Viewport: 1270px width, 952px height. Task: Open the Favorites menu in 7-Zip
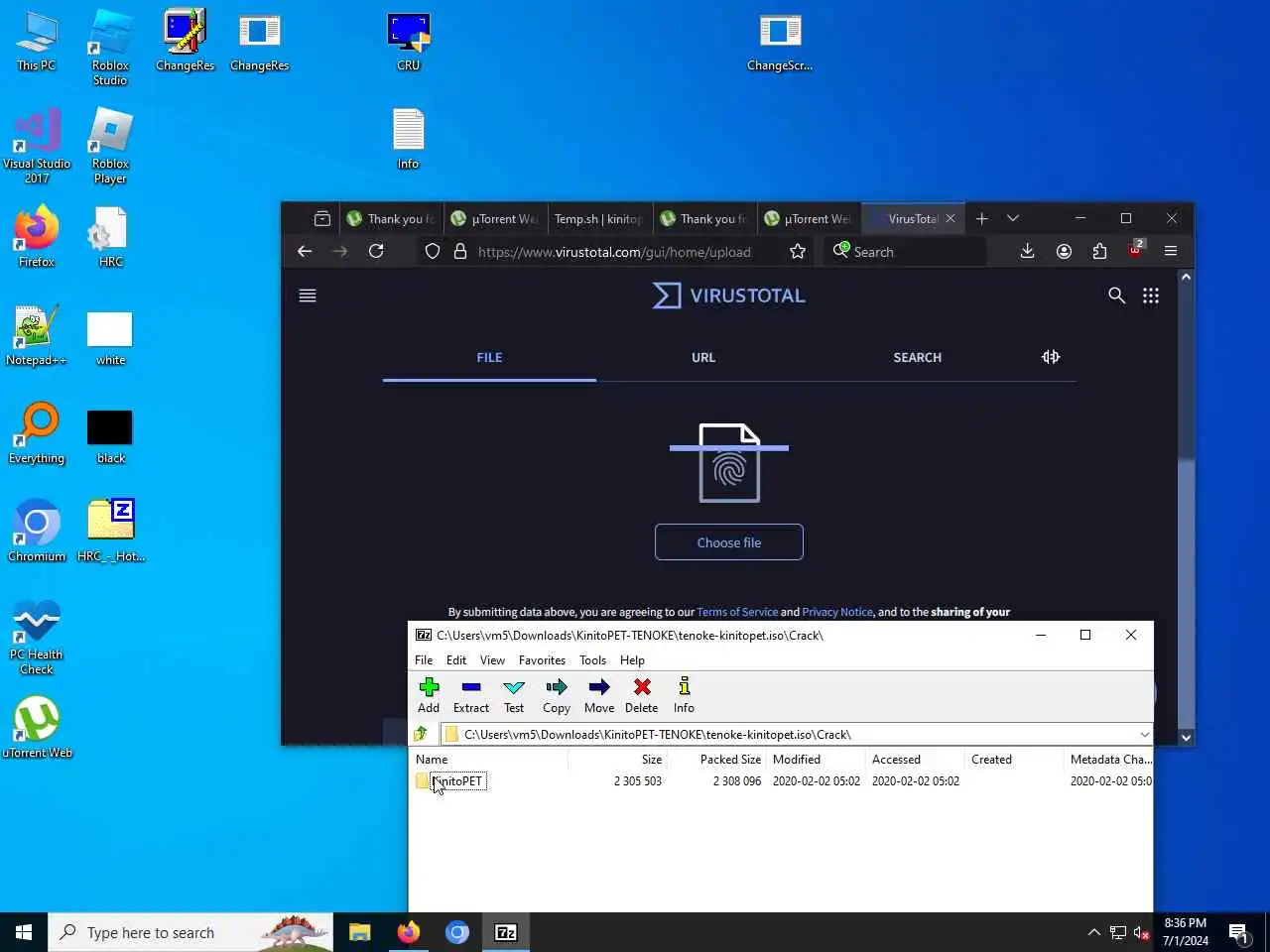pos(542,660)
